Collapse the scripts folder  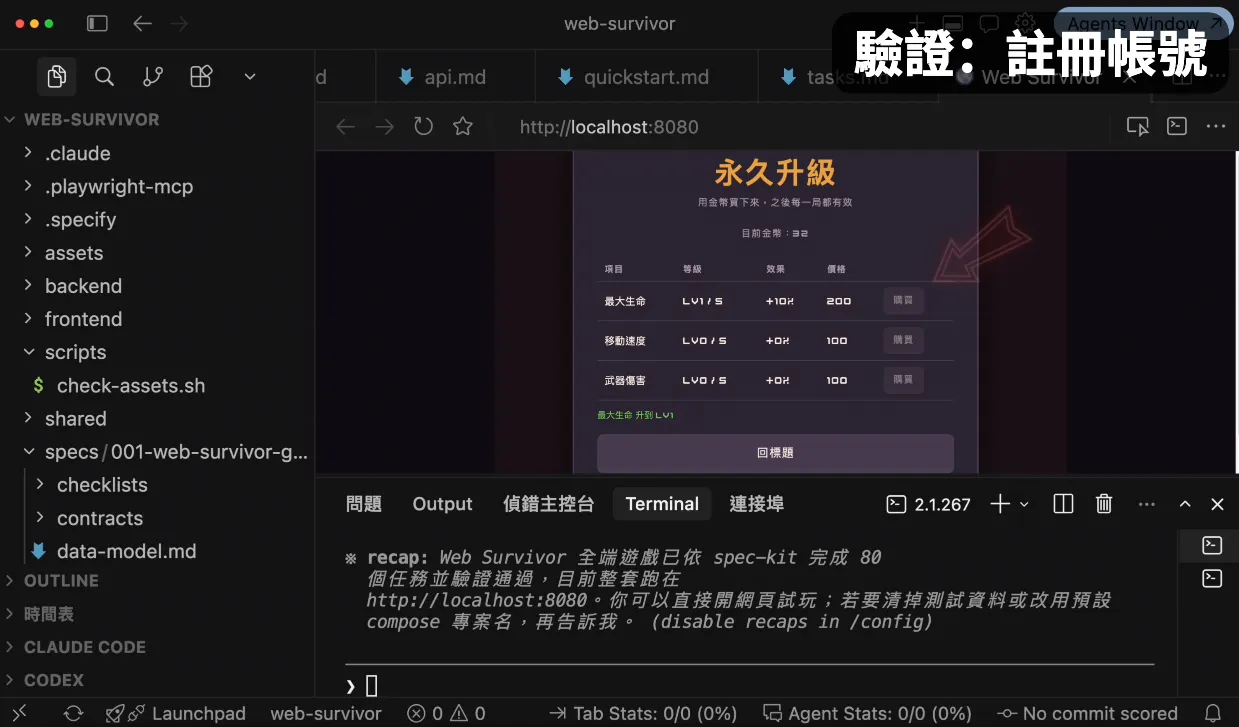coord(157,352)
